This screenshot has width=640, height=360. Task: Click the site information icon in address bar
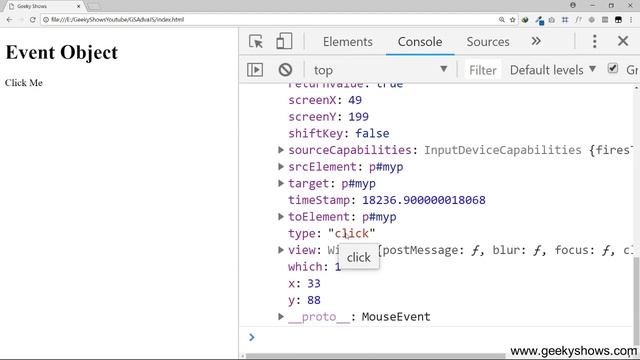point(46,20)
